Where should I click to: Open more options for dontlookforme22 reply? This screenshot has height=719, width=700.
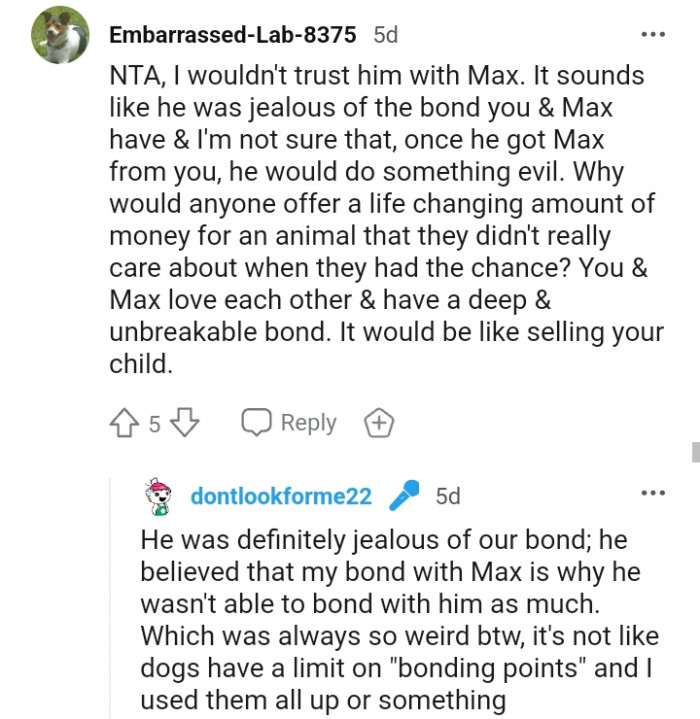point(652,494)
